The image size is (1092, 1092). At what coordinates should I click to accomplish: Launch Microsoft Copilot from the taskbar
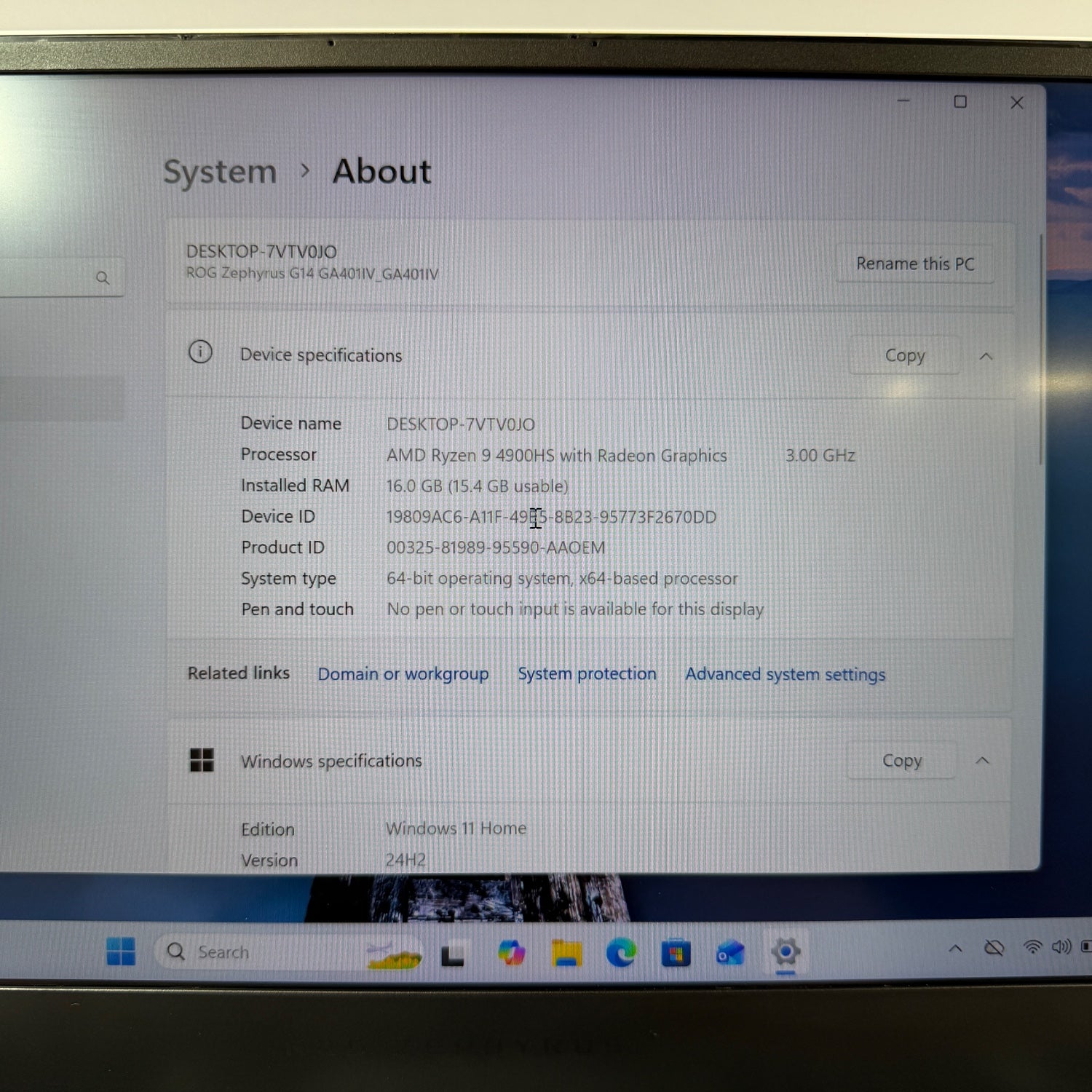pyautogui.click(x=511, y=953)
